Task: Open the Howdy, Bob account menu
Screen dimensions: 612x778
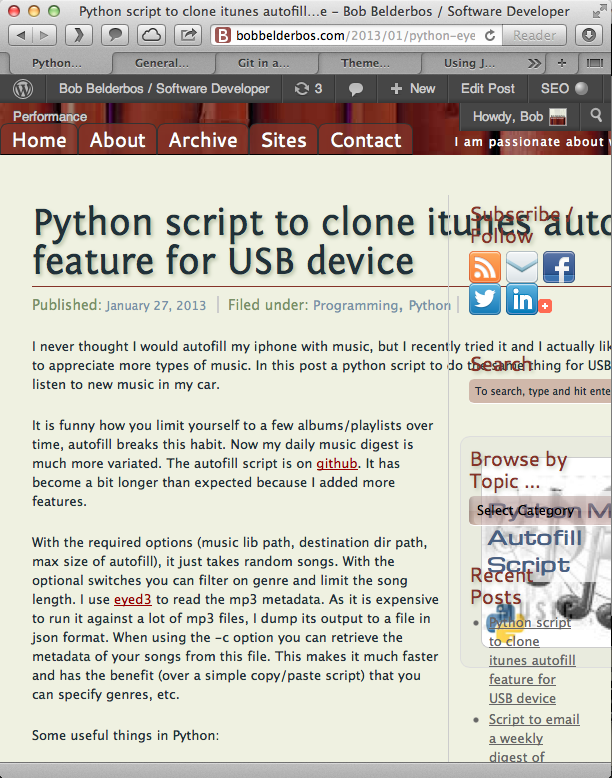Action: point(519,117)
